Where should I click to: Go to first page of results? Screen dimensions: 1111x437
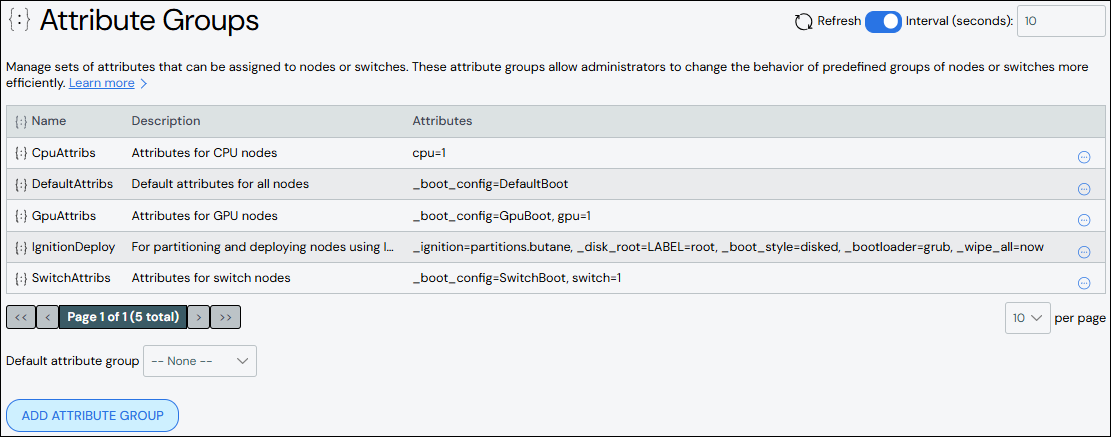coord(21,317)
